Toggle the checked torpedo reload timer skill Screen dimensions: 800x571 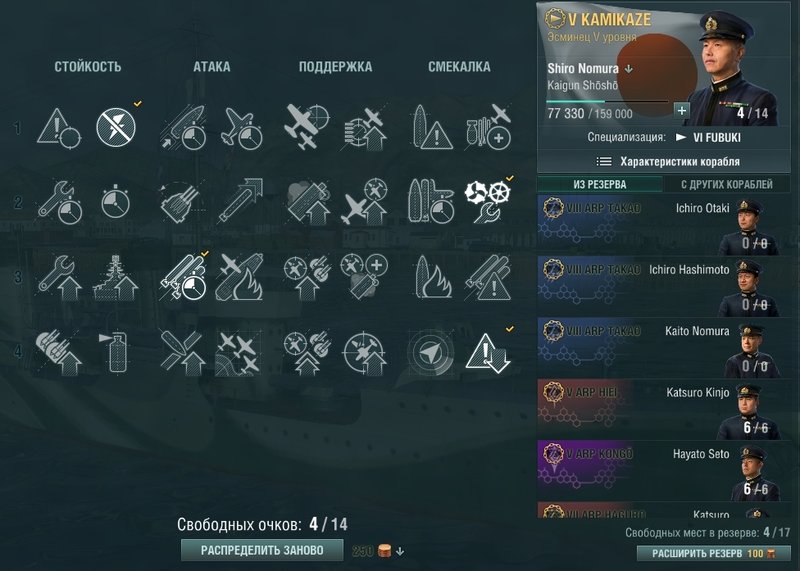point(182,277)
